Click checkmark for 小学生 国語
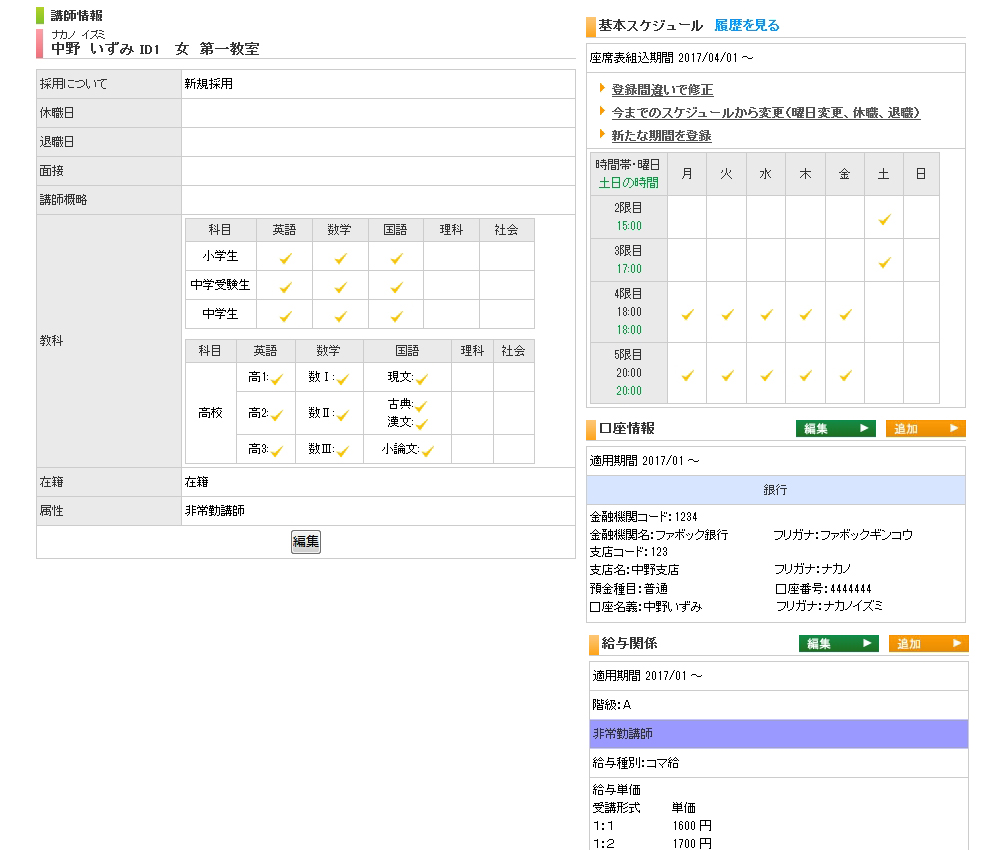The image size is (1000, 850). click(x=397, y=258)
